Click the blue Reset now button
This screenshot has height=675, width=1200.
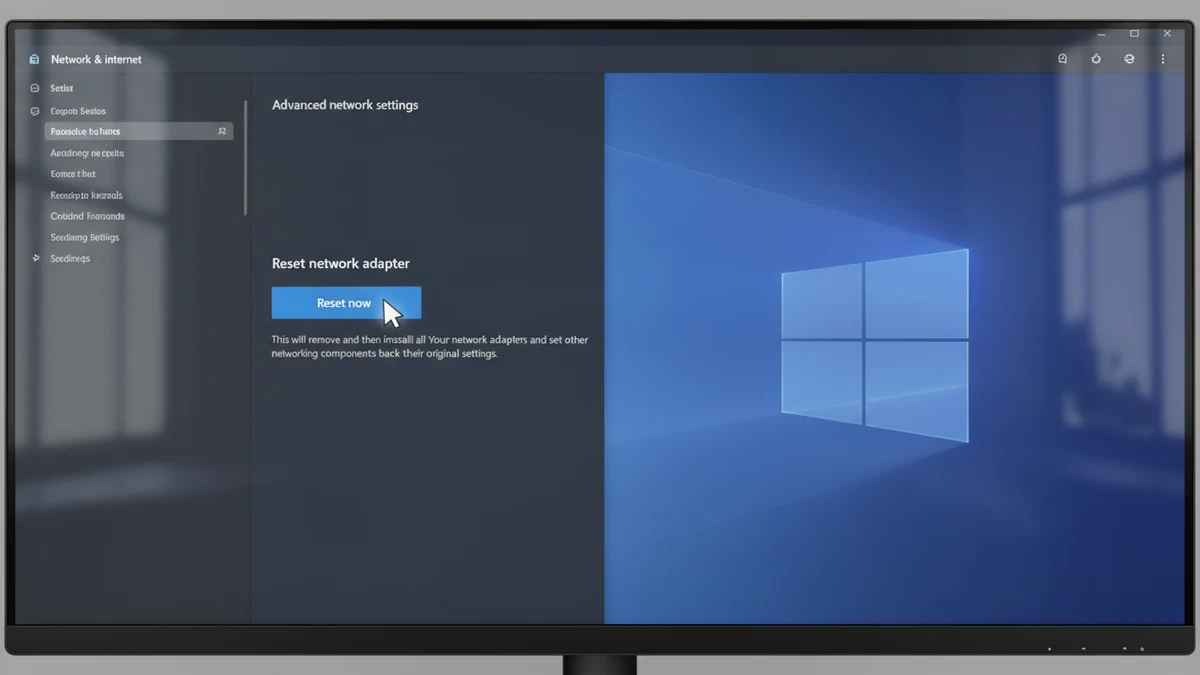click(x=346, y=303)
